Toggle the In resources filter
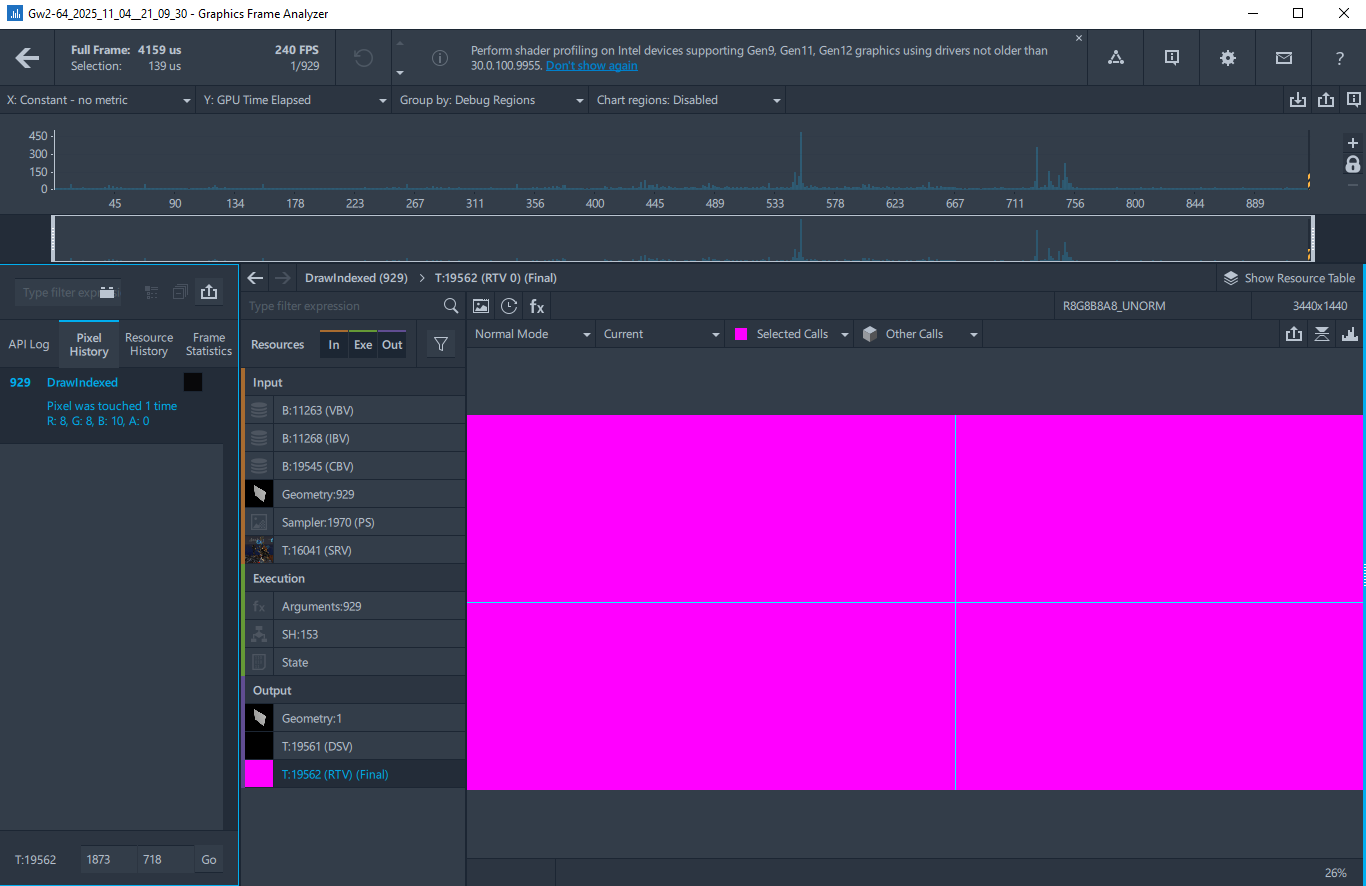This screenshot has height=886, width=1366. point(334,344)
